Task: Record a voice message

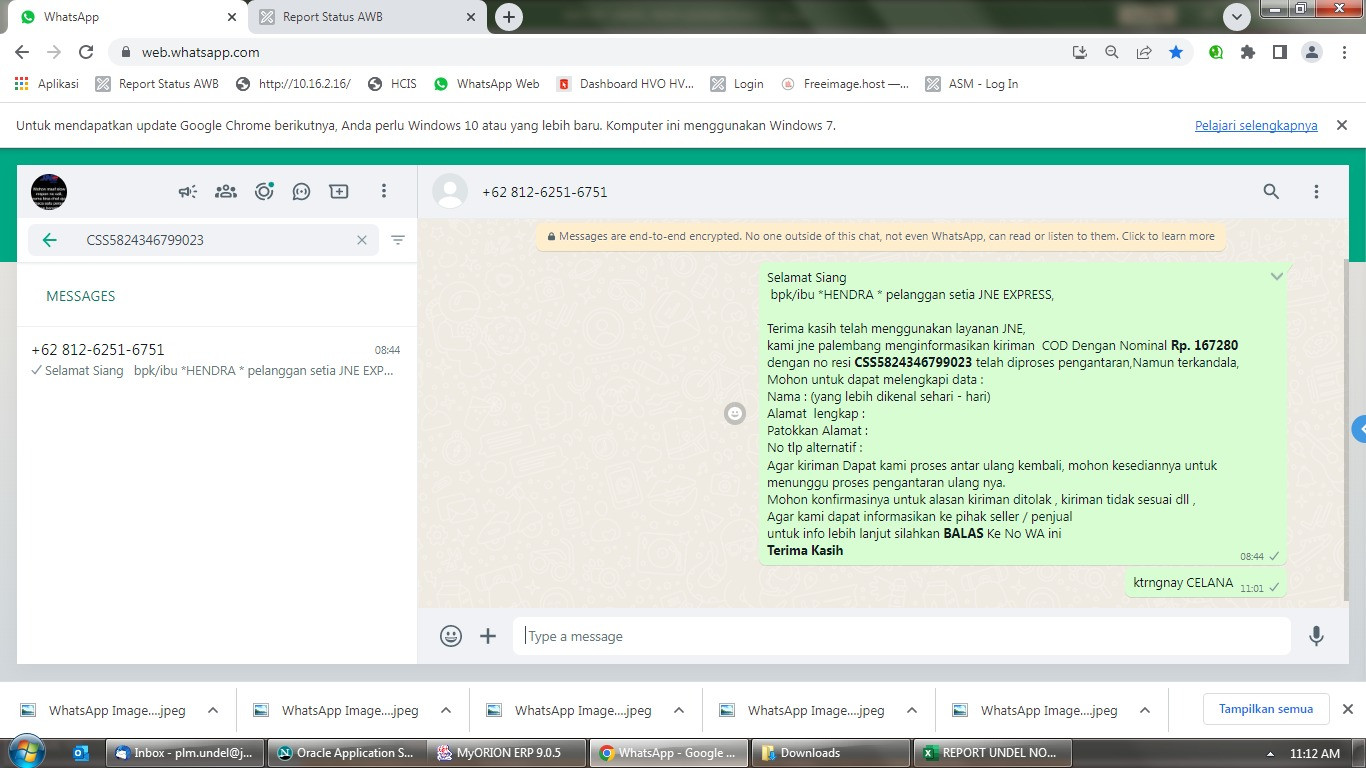Action: tap(1316, 636)
